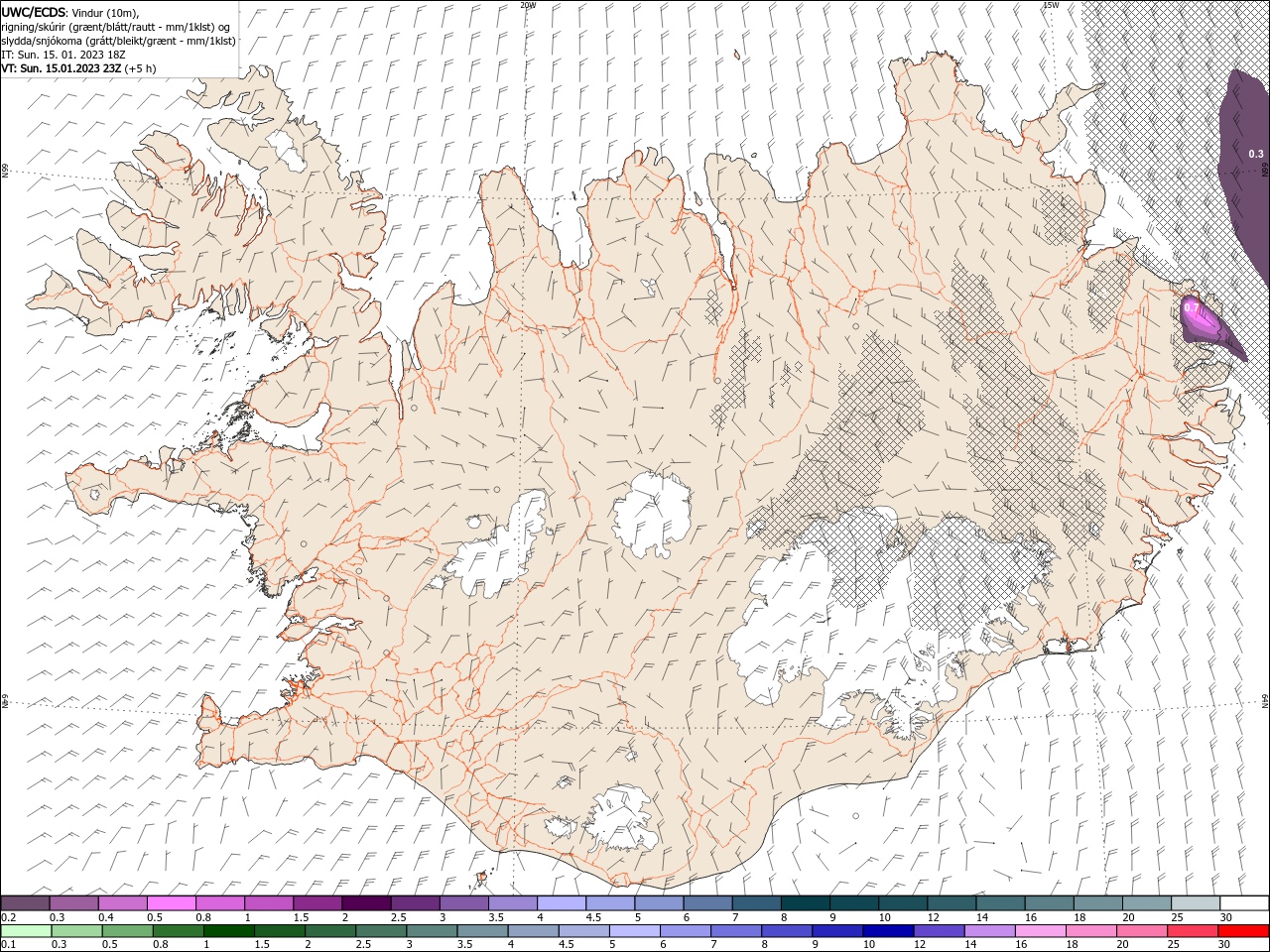Click the bright red rain swatch labeled 30
The height and width of the screenshot is (952, 1270).
[1244, 931]
